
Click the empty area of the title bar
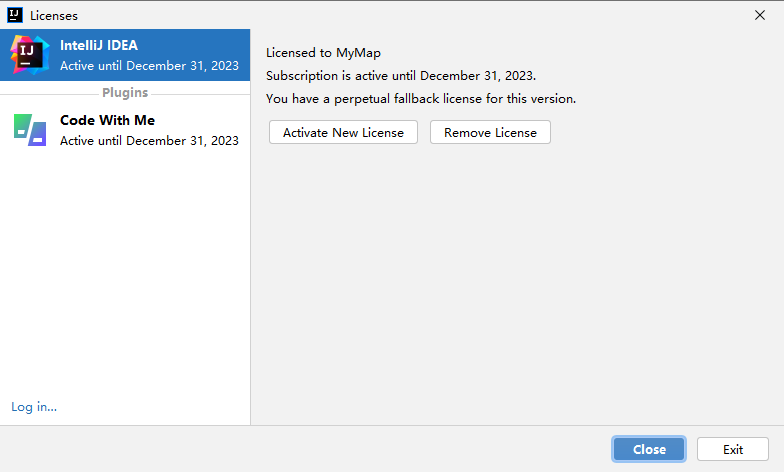coord(400,15)
